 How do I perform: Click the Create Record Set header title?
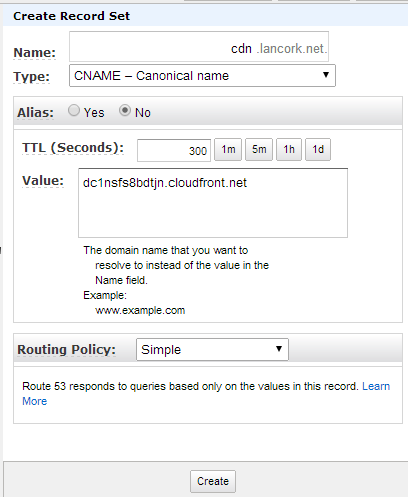tap(71, 16)
